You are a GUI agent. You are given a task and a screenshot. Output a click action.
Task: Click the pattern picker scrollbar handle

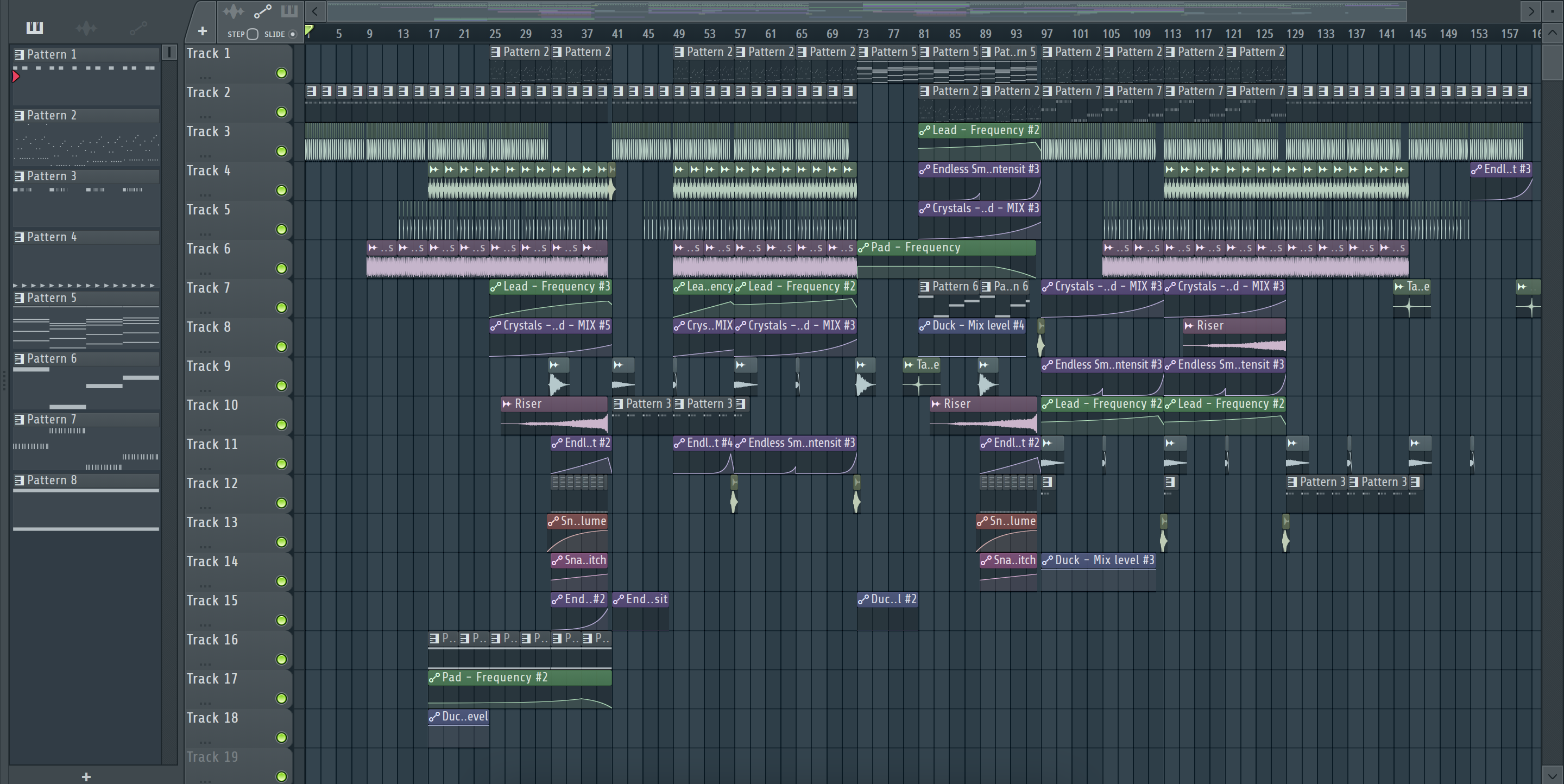[x=170, y=52]
